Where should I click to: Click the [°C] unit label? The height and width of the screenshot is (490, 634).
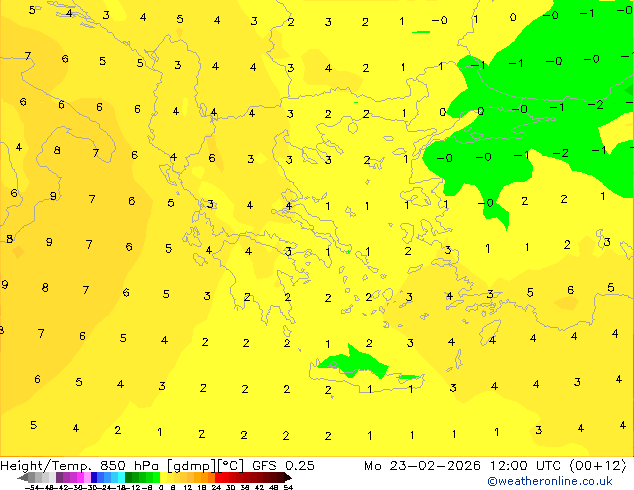click(x=230, y=466)
